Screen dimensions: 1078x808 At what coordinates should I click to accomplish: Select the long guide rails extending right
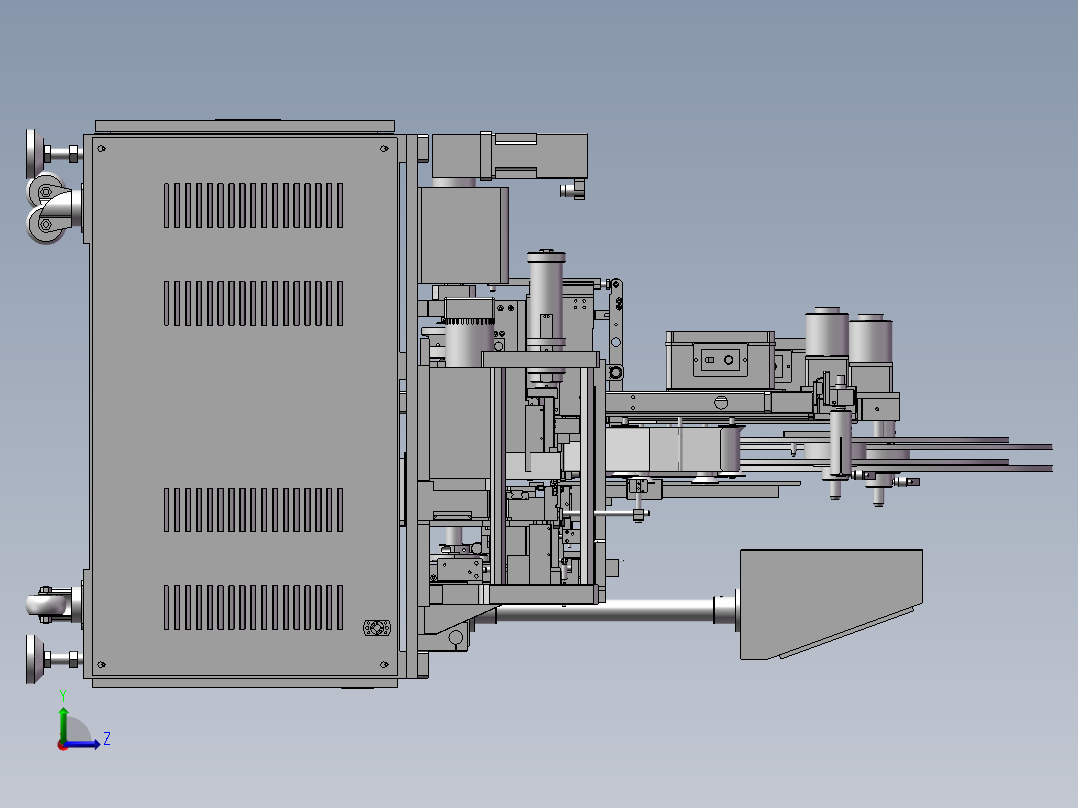pos(894,454)
